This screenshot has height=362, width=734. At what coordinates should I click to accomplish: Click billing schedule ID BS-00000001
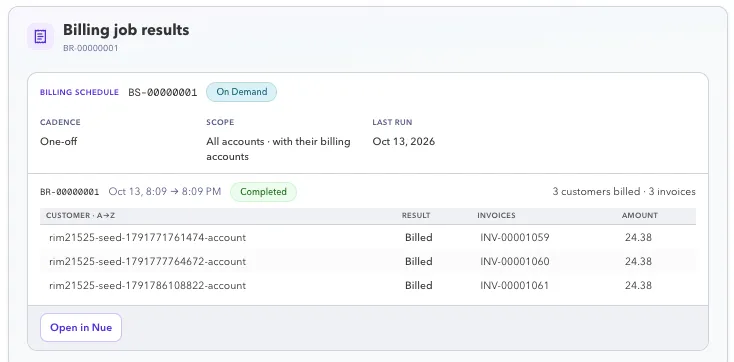point(163,92)
